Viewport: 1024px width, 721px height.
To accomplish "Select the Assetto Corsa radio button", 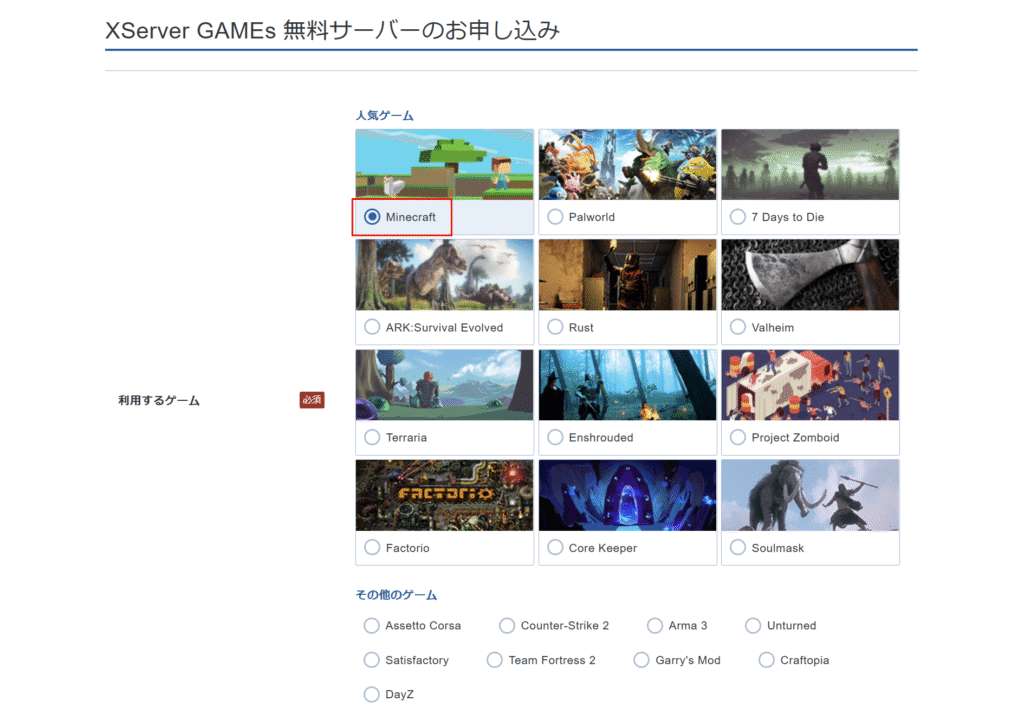I will [372, 626].
